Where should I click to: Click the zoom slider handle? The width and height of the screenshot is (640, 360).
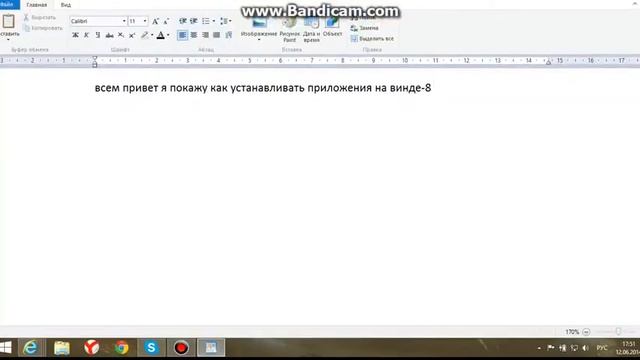click(x=618, y=332)
